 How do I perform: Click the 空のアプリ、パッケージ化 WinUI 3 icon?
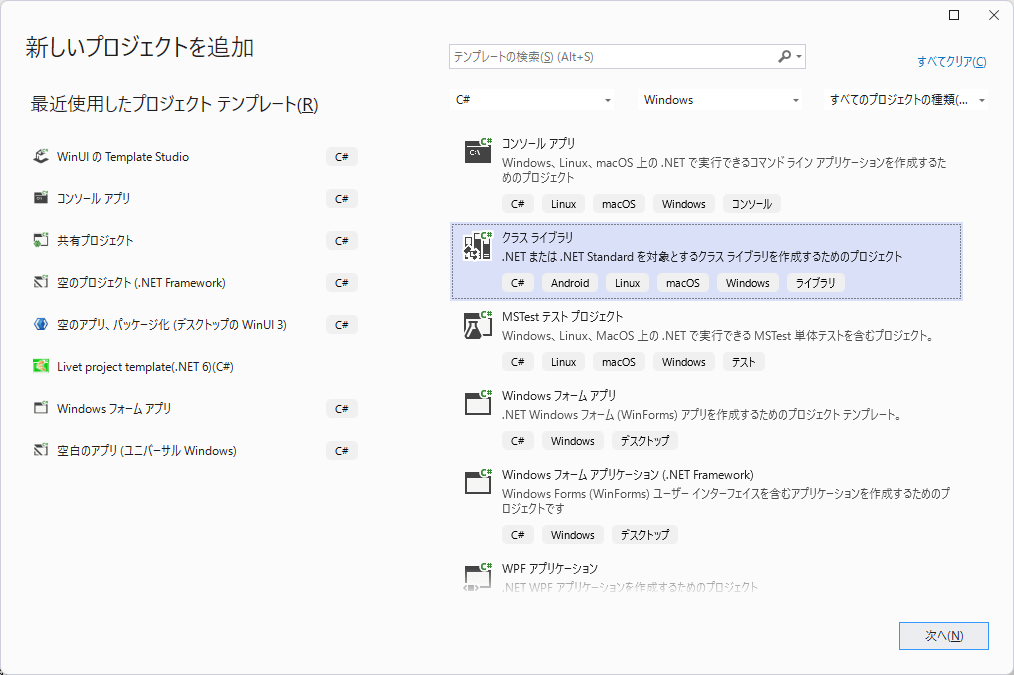(41, 325)
